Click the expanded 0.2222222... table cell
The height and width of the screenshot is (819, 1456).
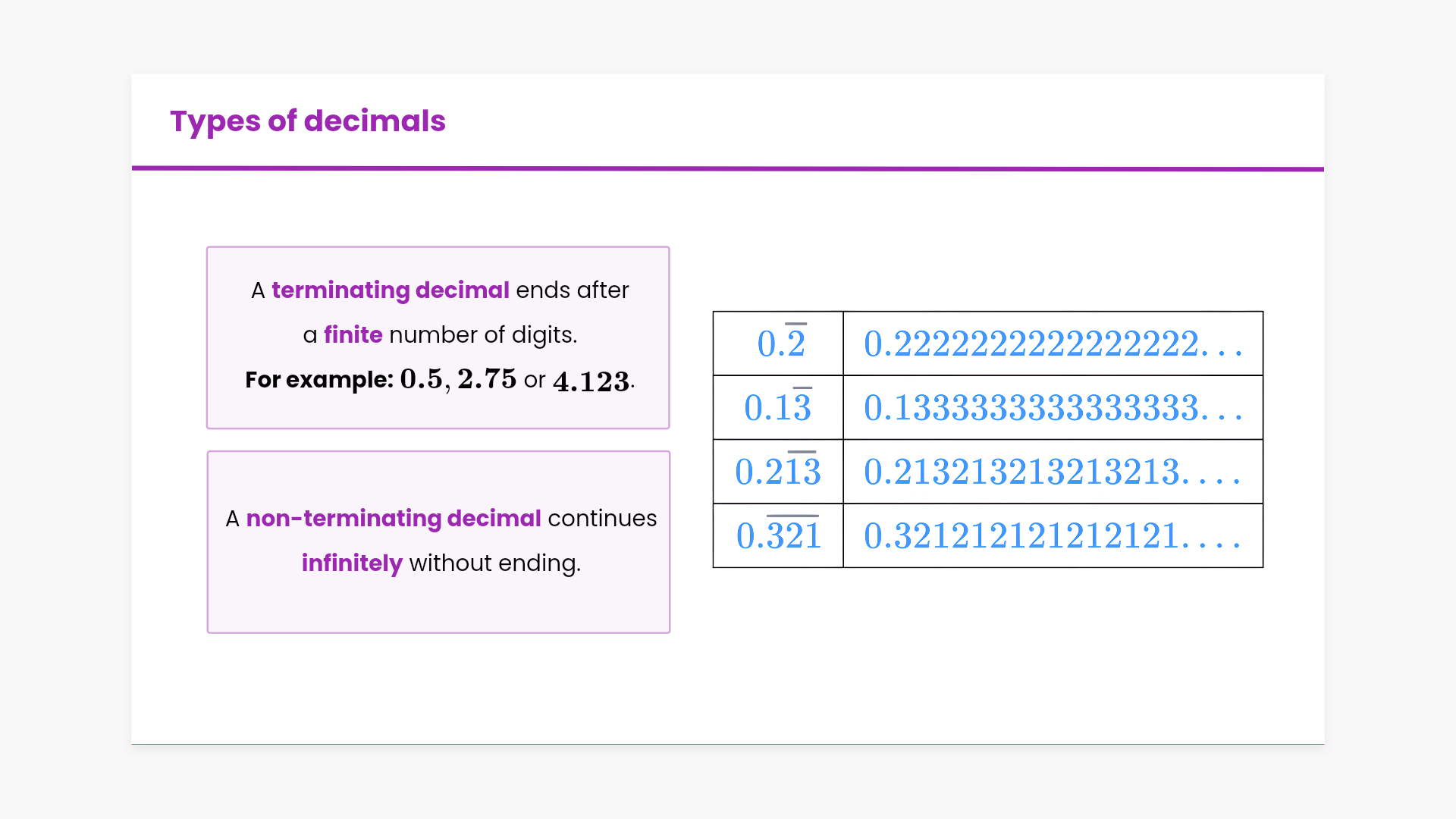click(1053, 344)
